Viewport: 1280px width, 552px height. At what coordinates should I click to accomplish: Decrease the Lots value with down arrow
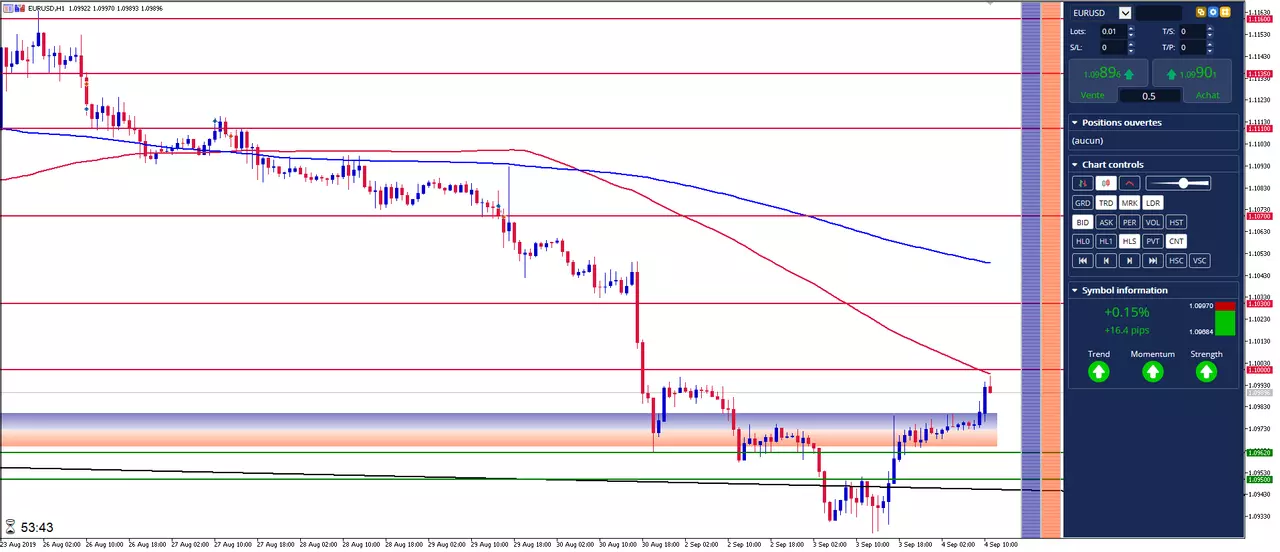[x=1131, y=34]
